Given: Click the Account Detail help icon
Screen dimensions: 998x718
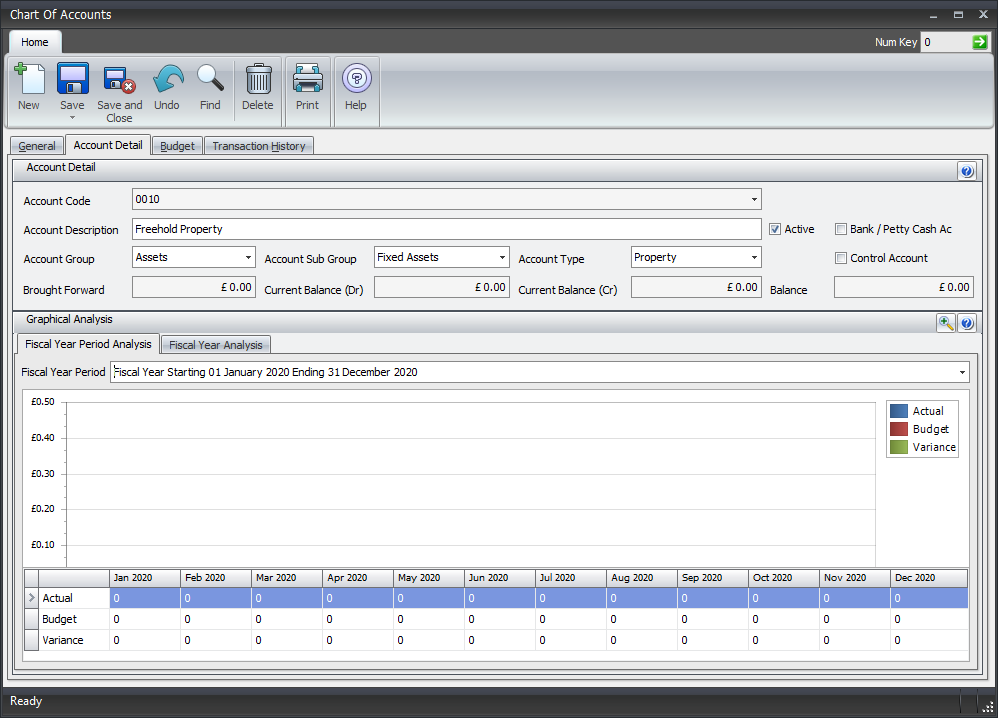Looking at the screenshot, I should (x=966, y=170).
